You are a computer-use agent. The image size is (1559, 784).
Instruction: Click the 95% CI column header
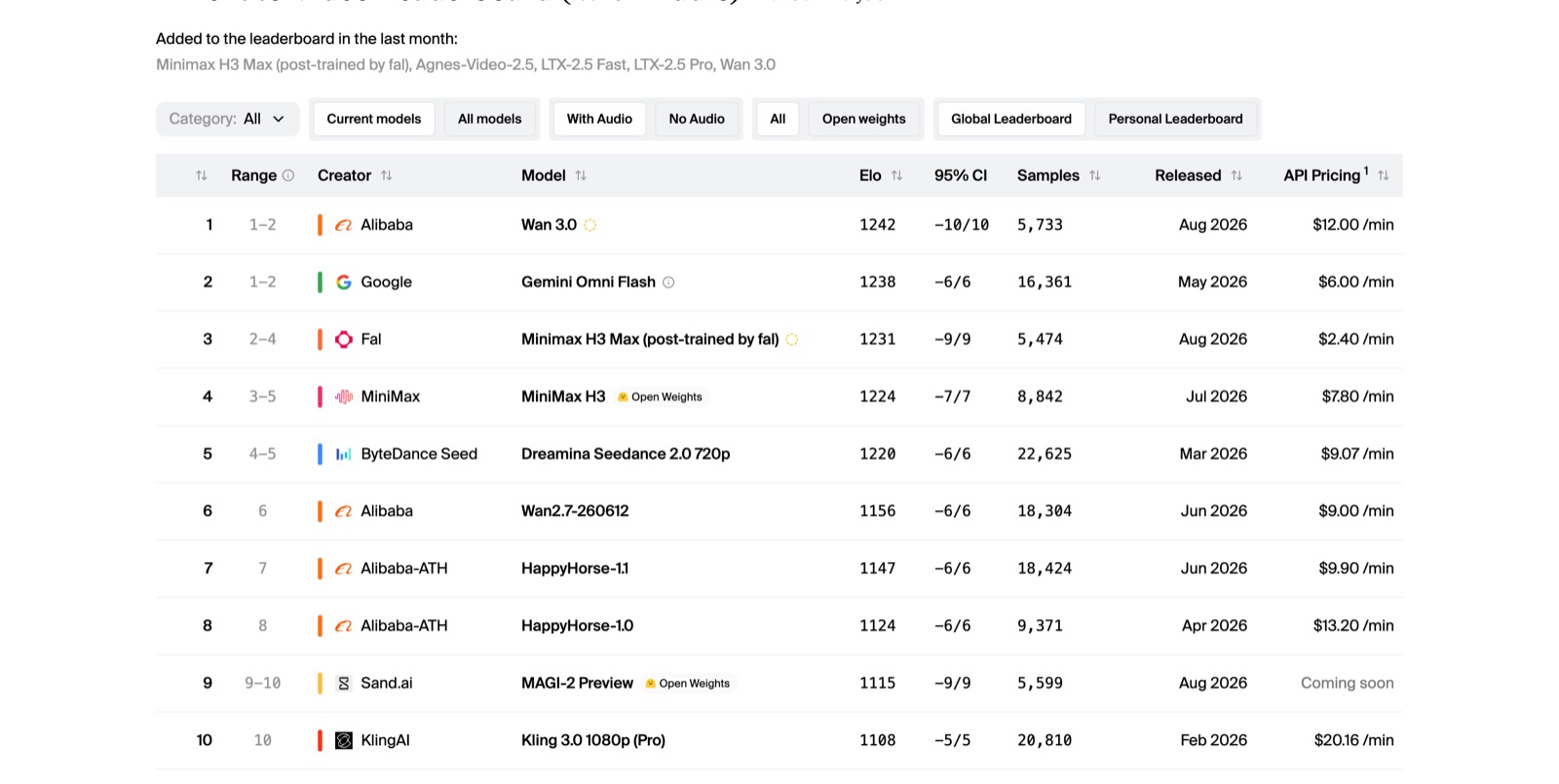click(961, 175)
